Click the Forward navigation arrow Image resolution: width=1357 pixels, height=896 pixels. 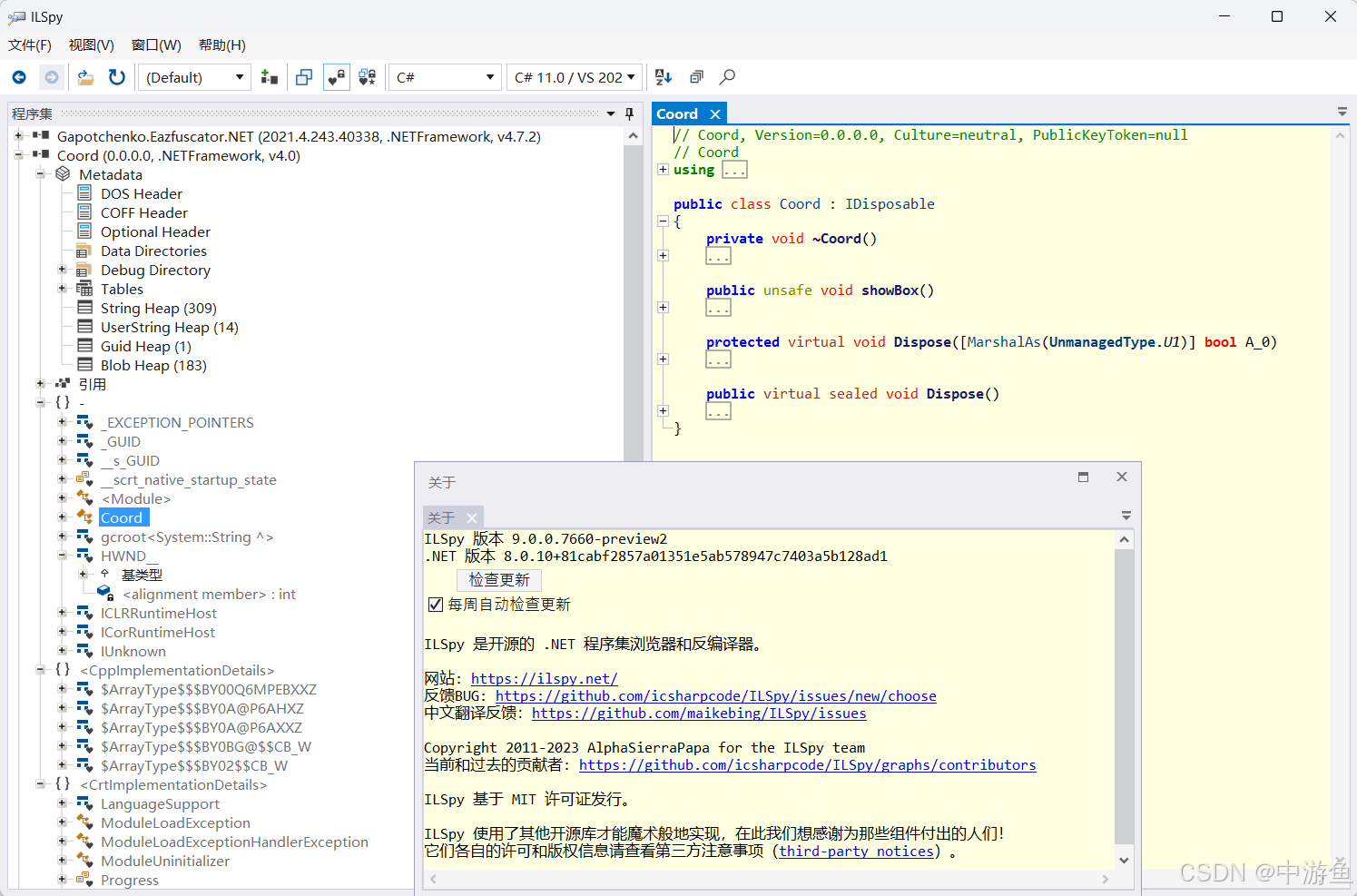point(52,77)
